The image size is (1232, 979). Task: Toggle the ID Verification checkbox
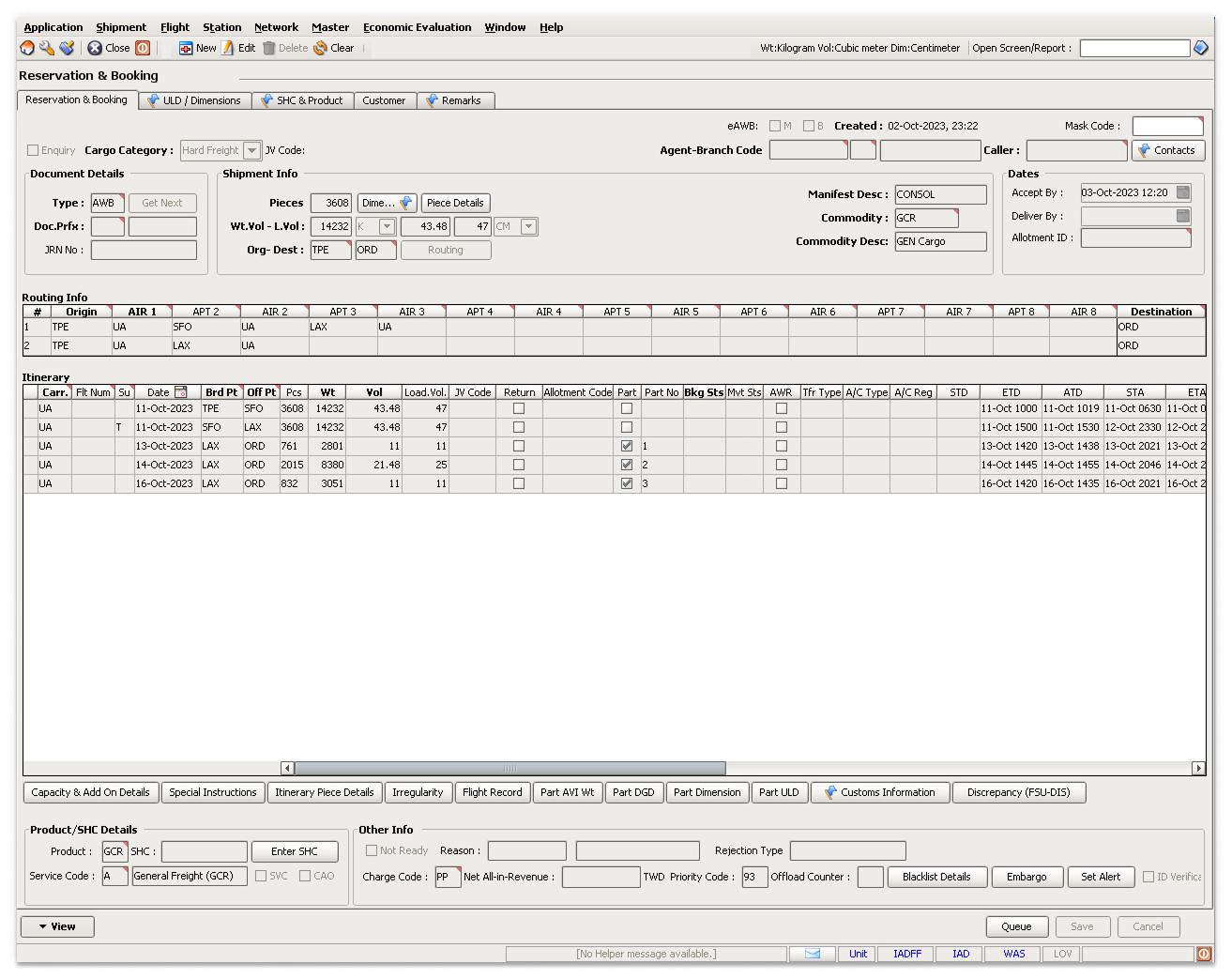tap(1148, 877)
